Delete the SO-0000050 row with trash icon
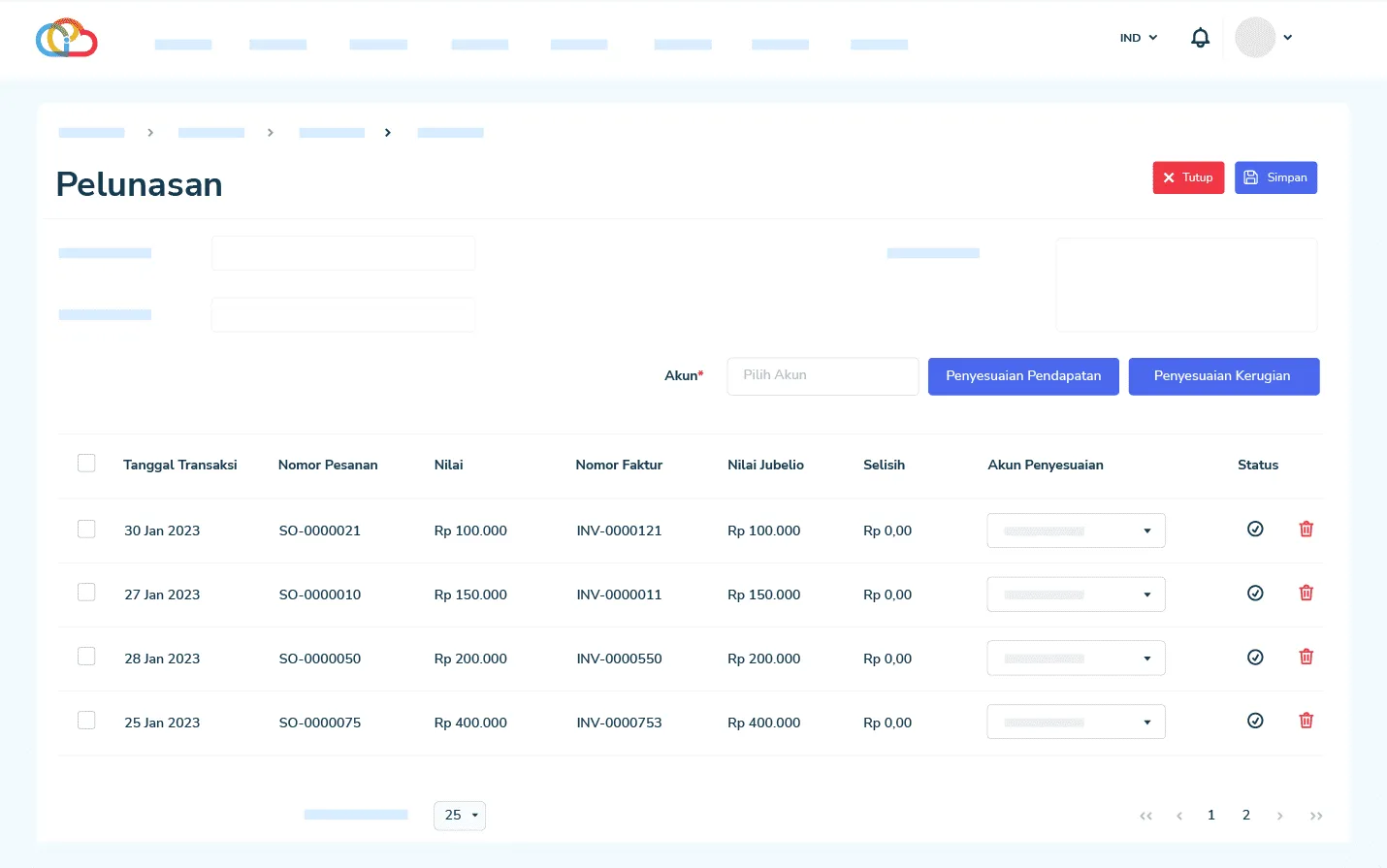1387x868 pixels. tap(1306, 657)
